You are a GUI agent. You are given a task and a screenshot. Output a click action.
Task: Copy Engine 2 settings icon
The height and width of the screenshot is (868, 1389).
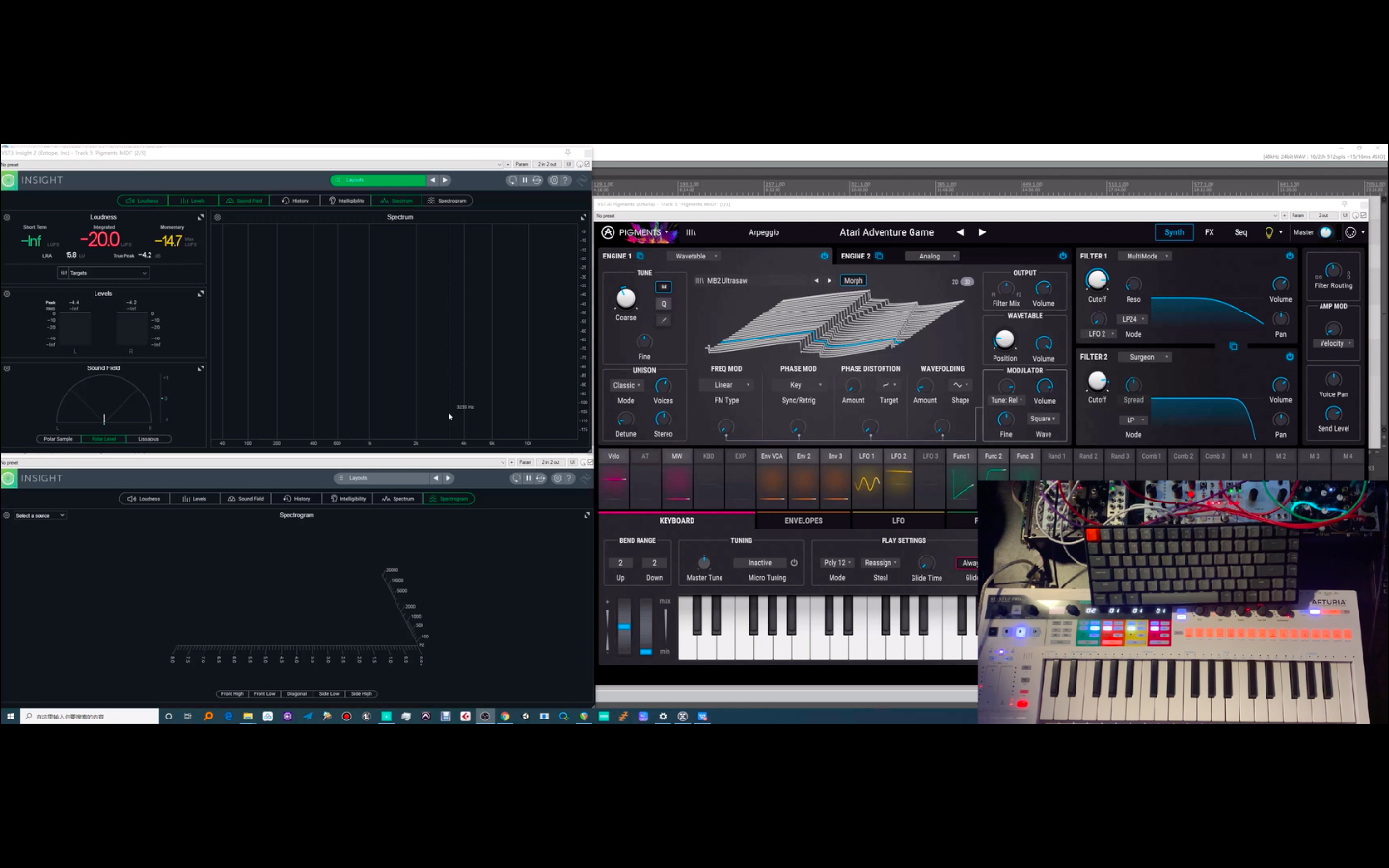click(879, 257)
